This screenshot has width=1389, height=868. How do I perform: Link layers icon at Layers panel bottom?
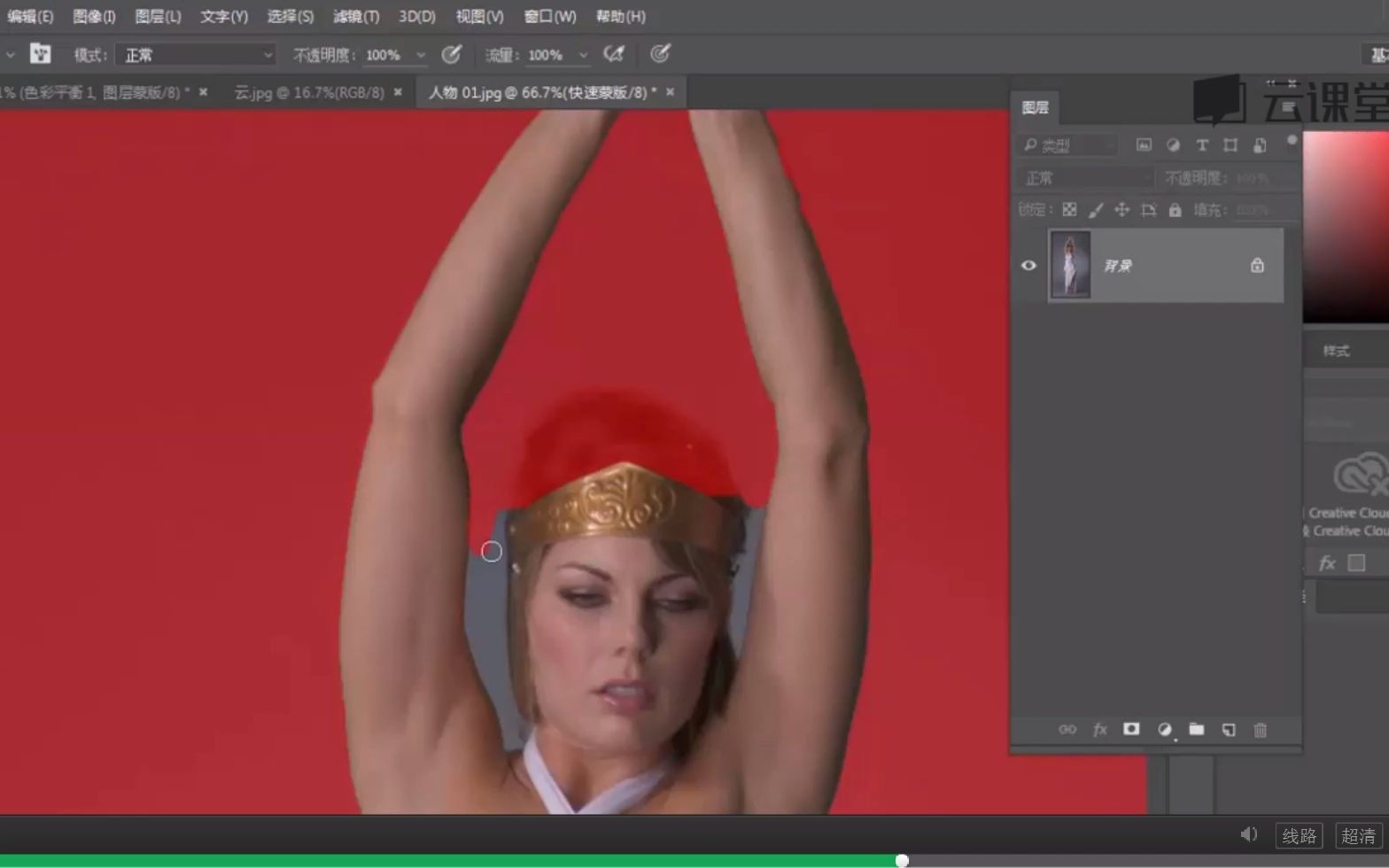tap(1067, 729)
